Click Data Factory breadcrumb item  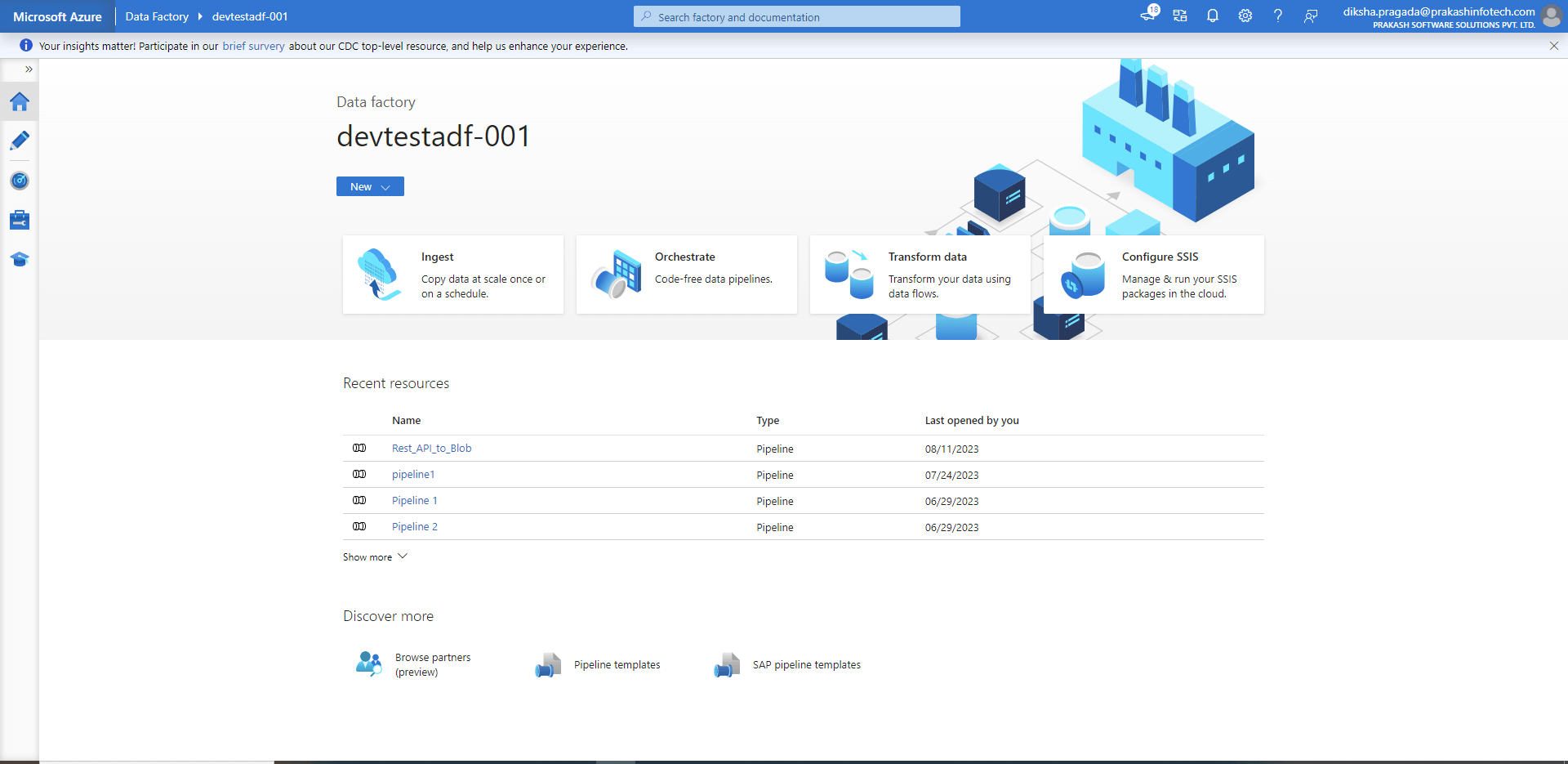[157, 16]
